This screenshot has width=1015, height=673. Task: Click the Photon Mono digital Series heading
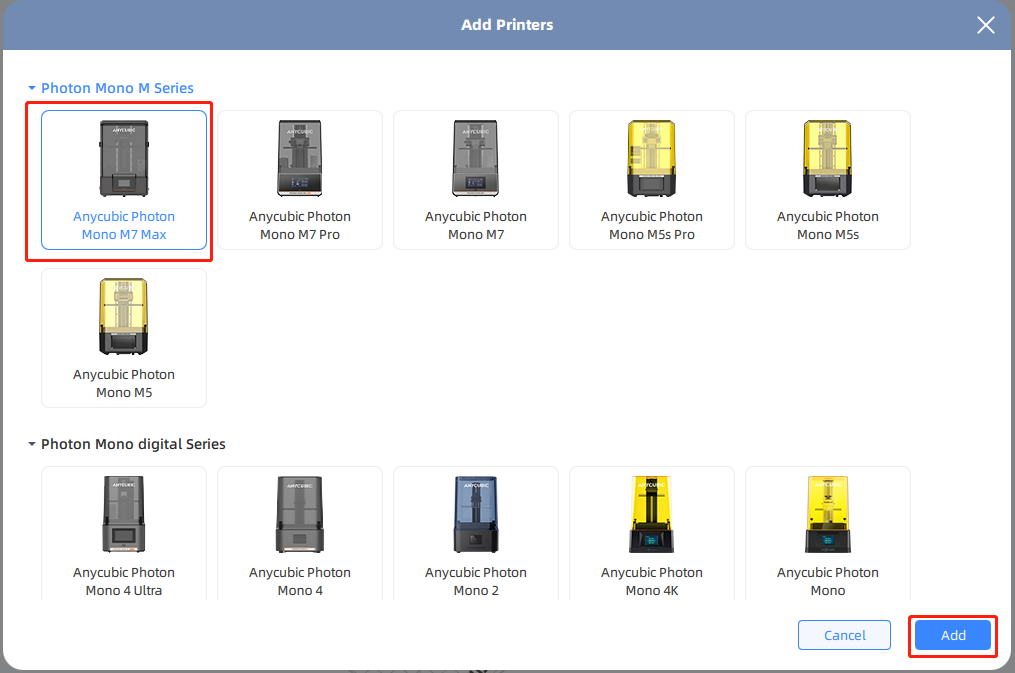(x=133, y=444)
